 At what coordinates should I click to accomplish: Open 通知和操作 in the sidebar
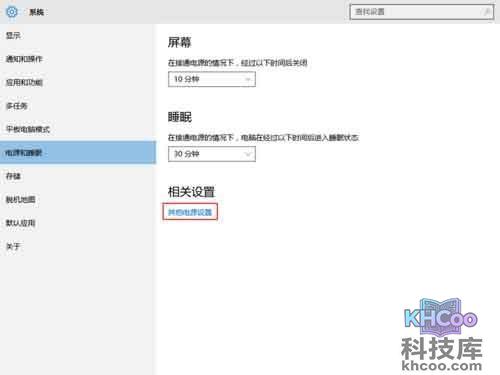click(24, 59)
